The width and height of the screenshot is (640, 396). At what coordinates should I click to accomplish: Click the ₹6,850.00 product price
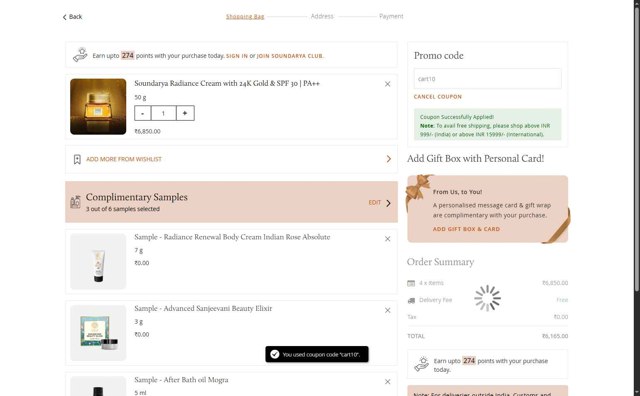(x=147, y=131)
